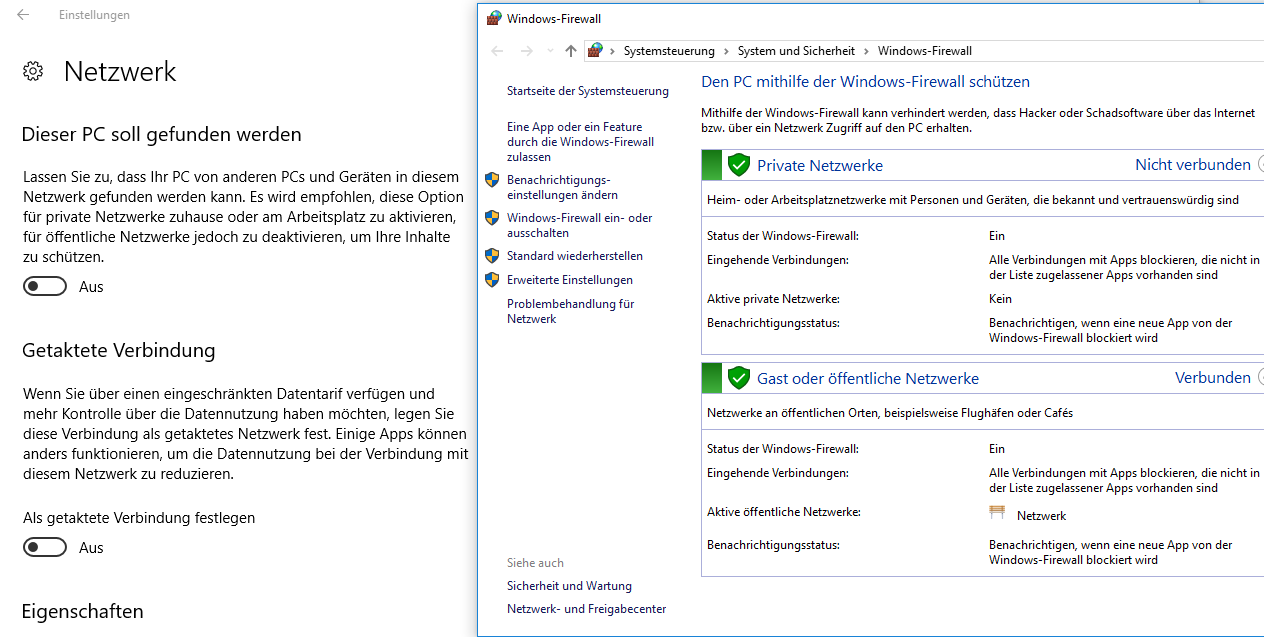This screenshot has width=1264, height=637.
Task: Toggle 'Dieser PC soll gefunden werden' switch
Action: pos(45,287)
